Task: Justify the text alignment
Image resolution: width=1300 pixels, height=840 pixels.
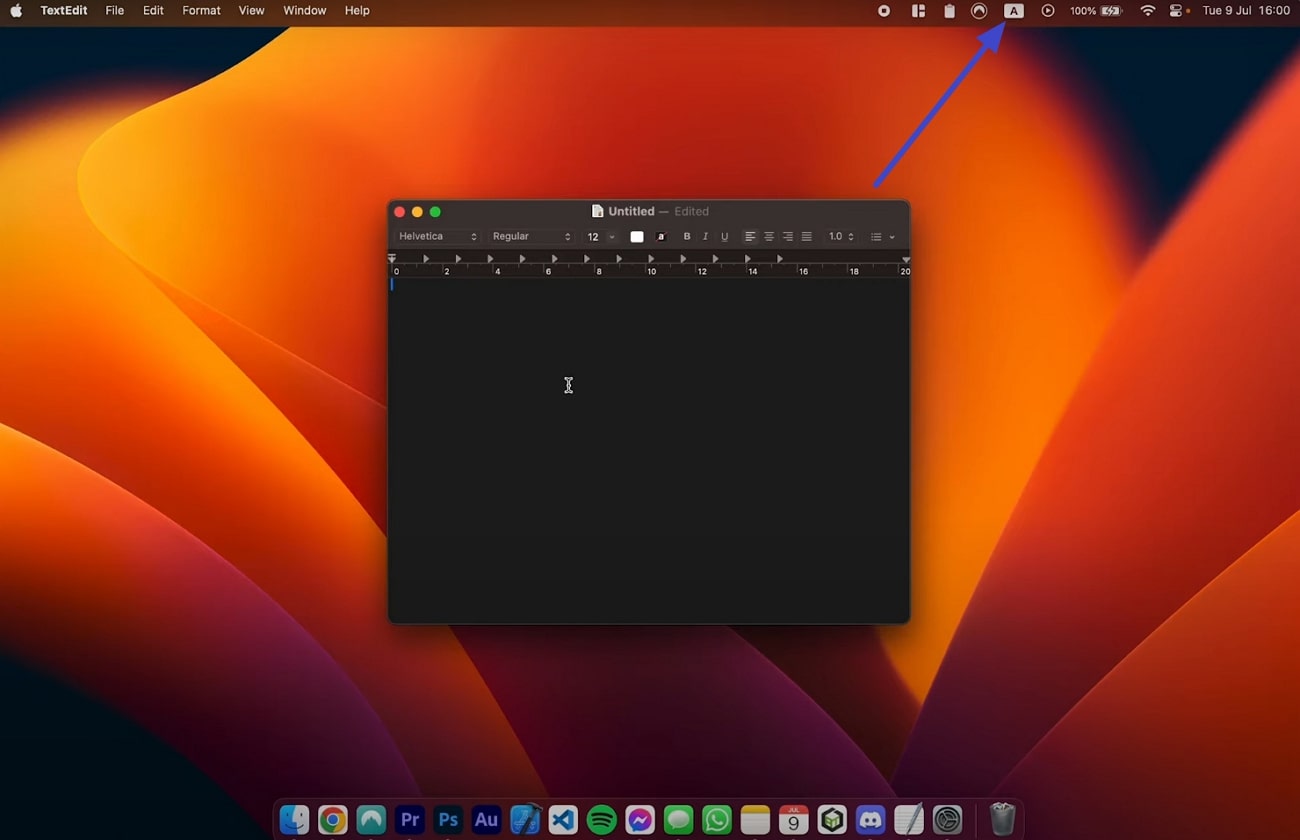Action: (807, 237)
